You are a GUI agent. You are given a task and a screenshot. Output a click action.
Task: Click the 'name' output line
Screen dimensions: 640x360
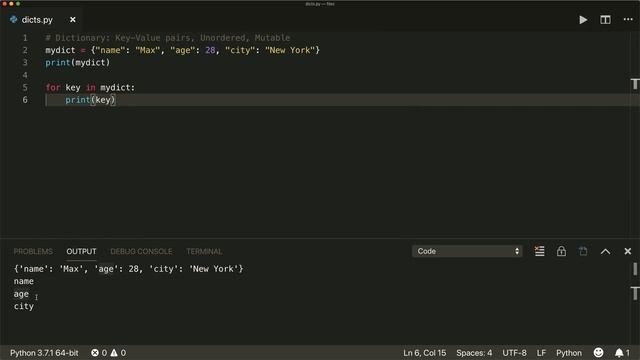(24, 281)
